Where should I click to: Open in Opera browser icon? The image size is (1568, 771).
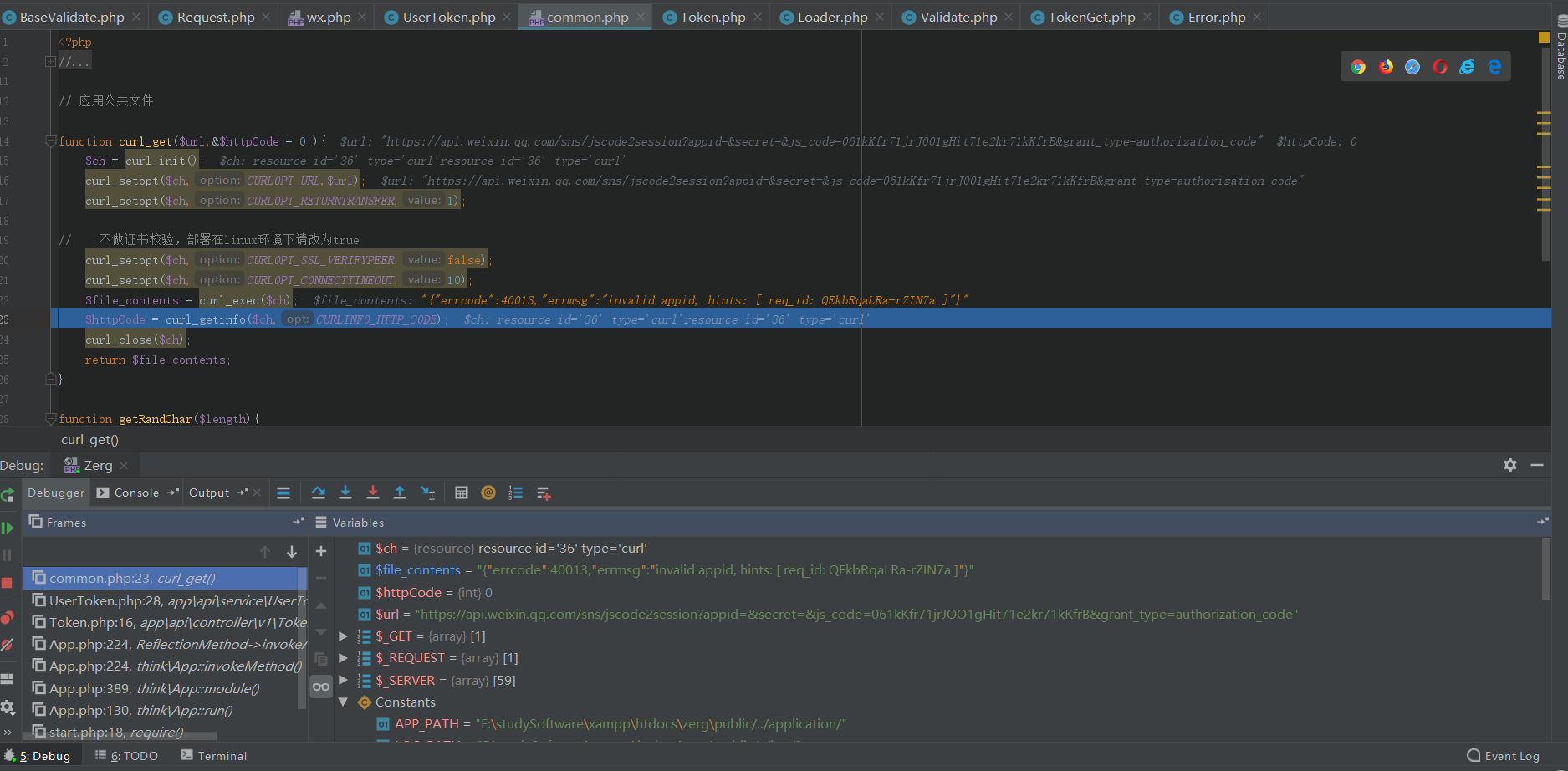point(1440,67)
